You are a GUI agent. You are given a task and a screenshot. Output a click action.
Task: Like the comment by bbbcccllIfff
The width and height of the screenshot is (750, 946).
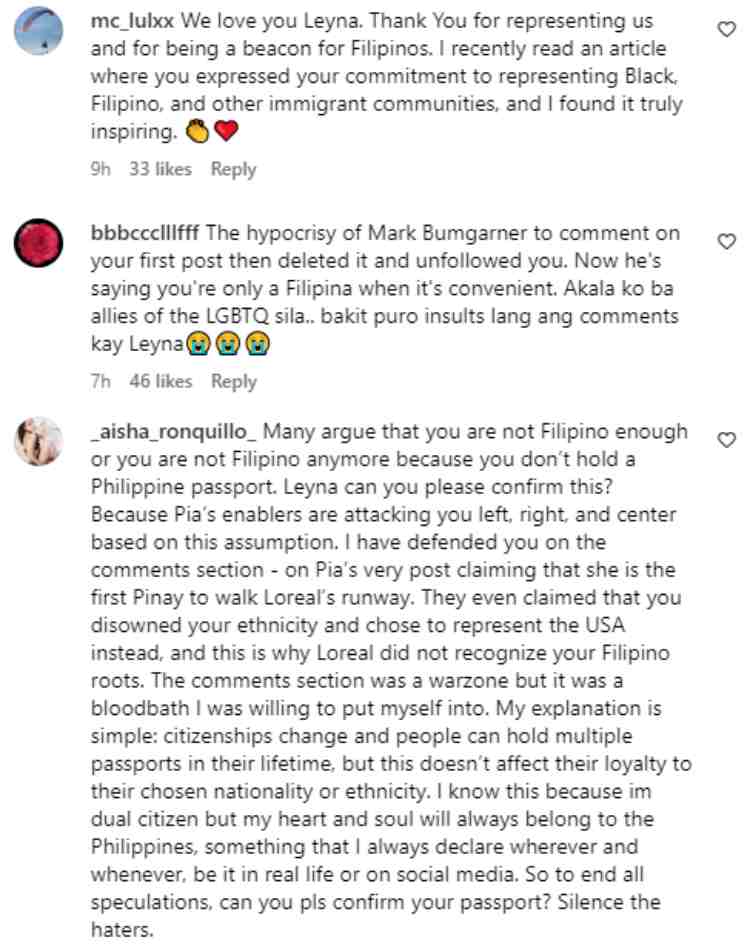pyautogui.click(x=728, y=241)
